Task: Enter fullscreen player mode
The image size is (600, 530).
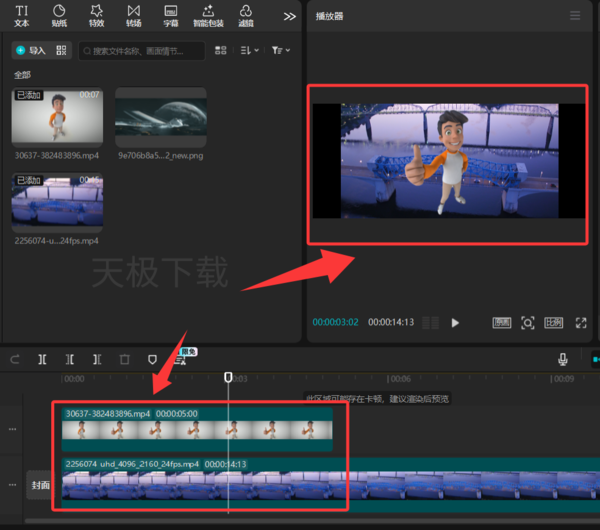Action: (581, 323)
